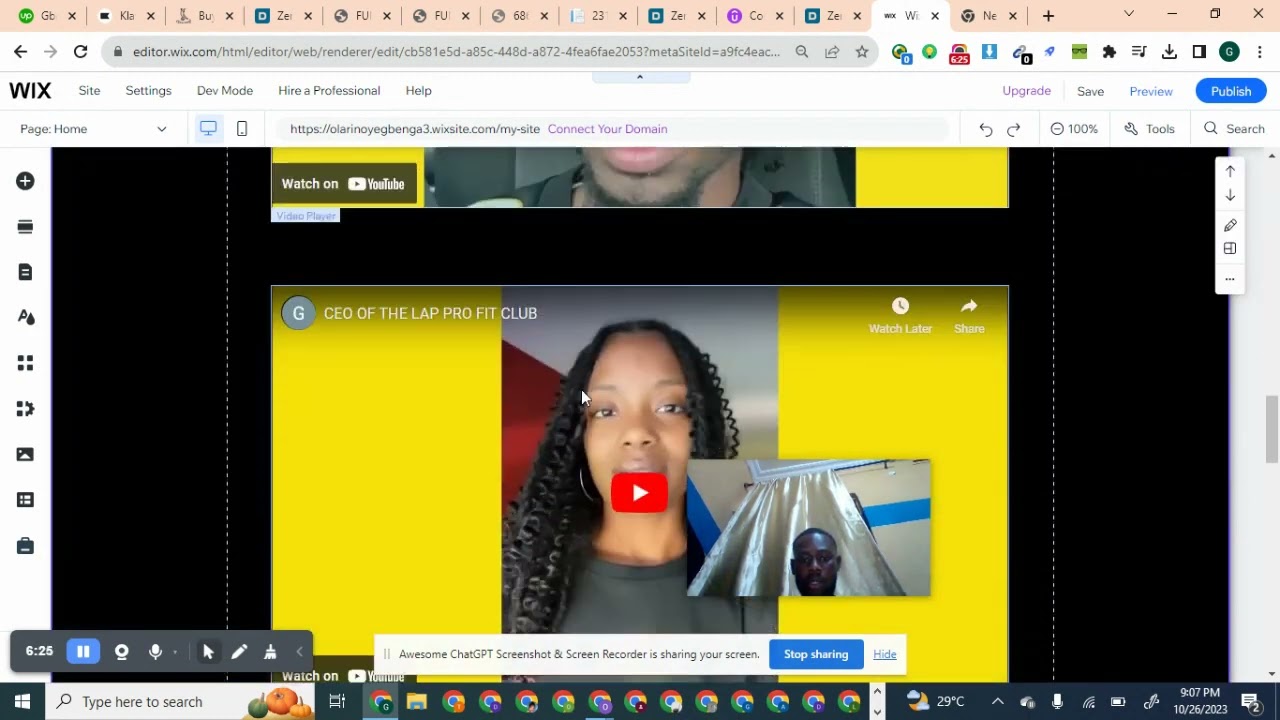This screenshot has width=1280, height=720.
Task: Click Stop sharing button
Action: click(x=816, y=654)
